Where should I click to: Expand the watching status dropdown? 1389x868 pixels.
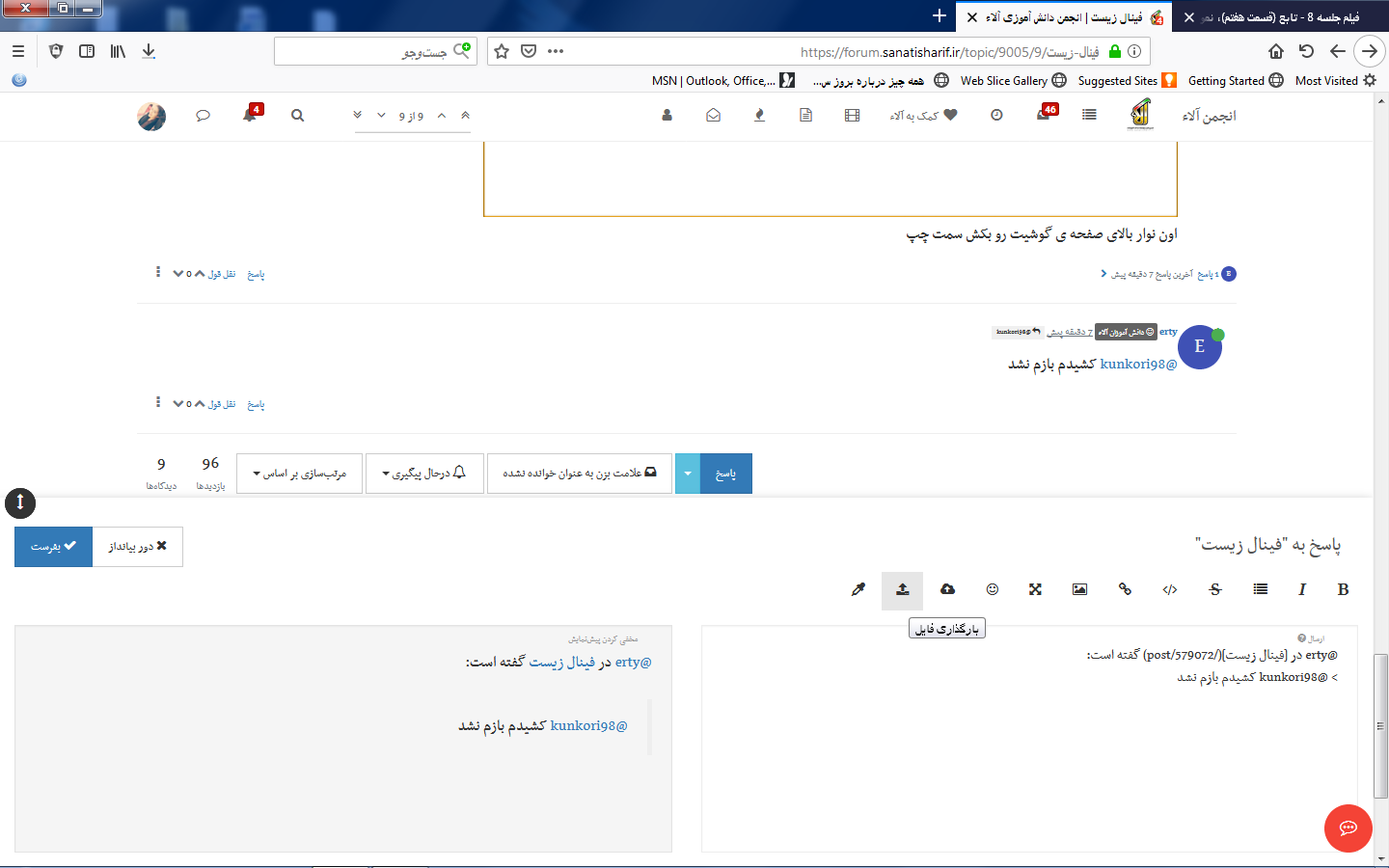(424, 474)
